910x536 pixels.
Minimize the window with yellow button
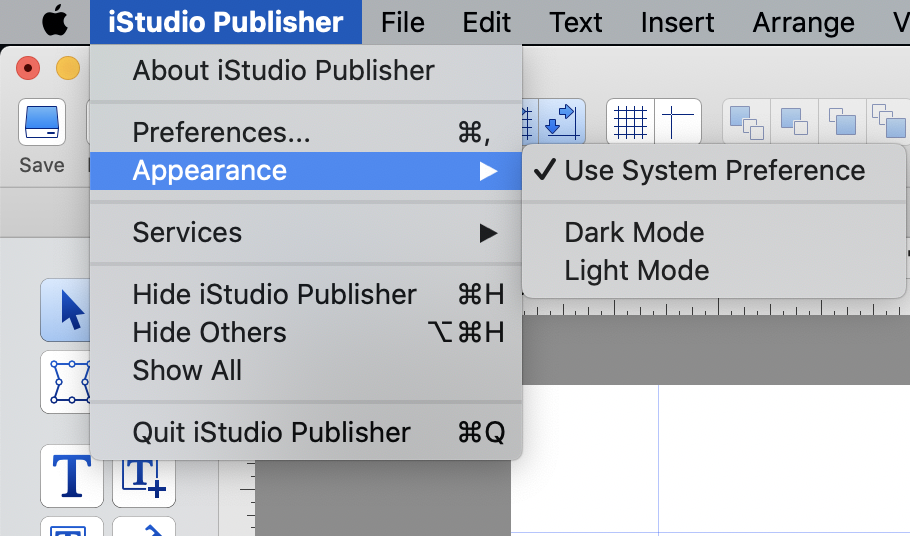click(68, 68)
